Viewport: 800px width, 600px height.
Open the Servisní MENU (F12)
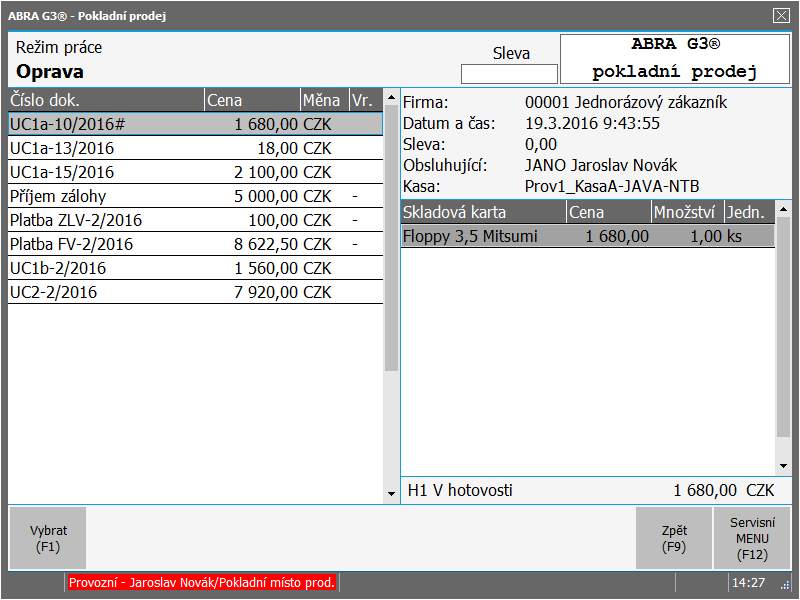[750, 538]
